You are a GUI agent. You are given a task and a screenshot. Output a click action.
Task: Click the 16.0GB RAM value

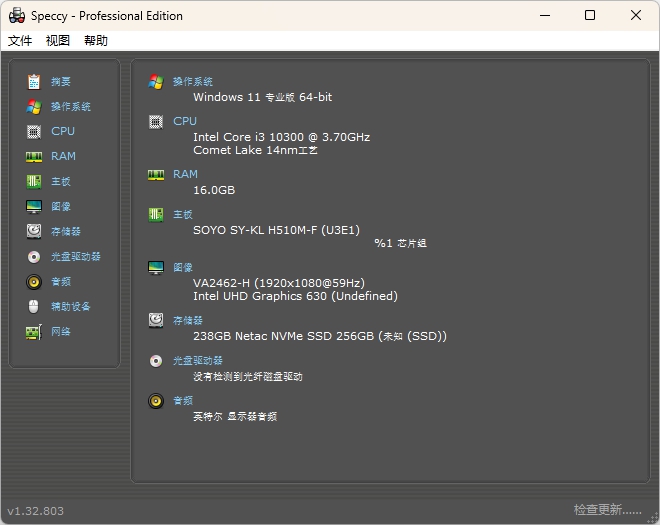214,190
